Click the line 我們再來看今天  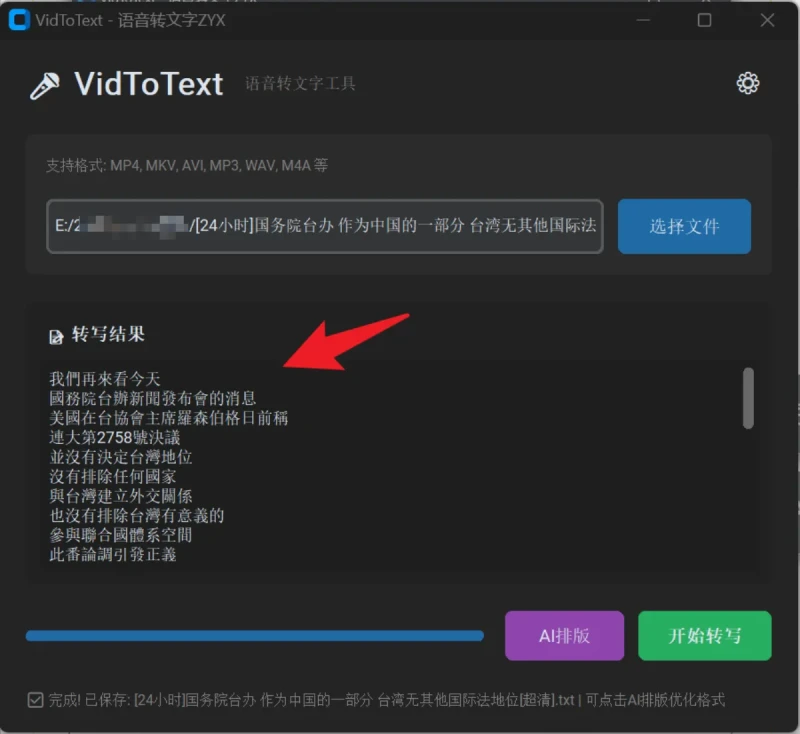point(105,379)
